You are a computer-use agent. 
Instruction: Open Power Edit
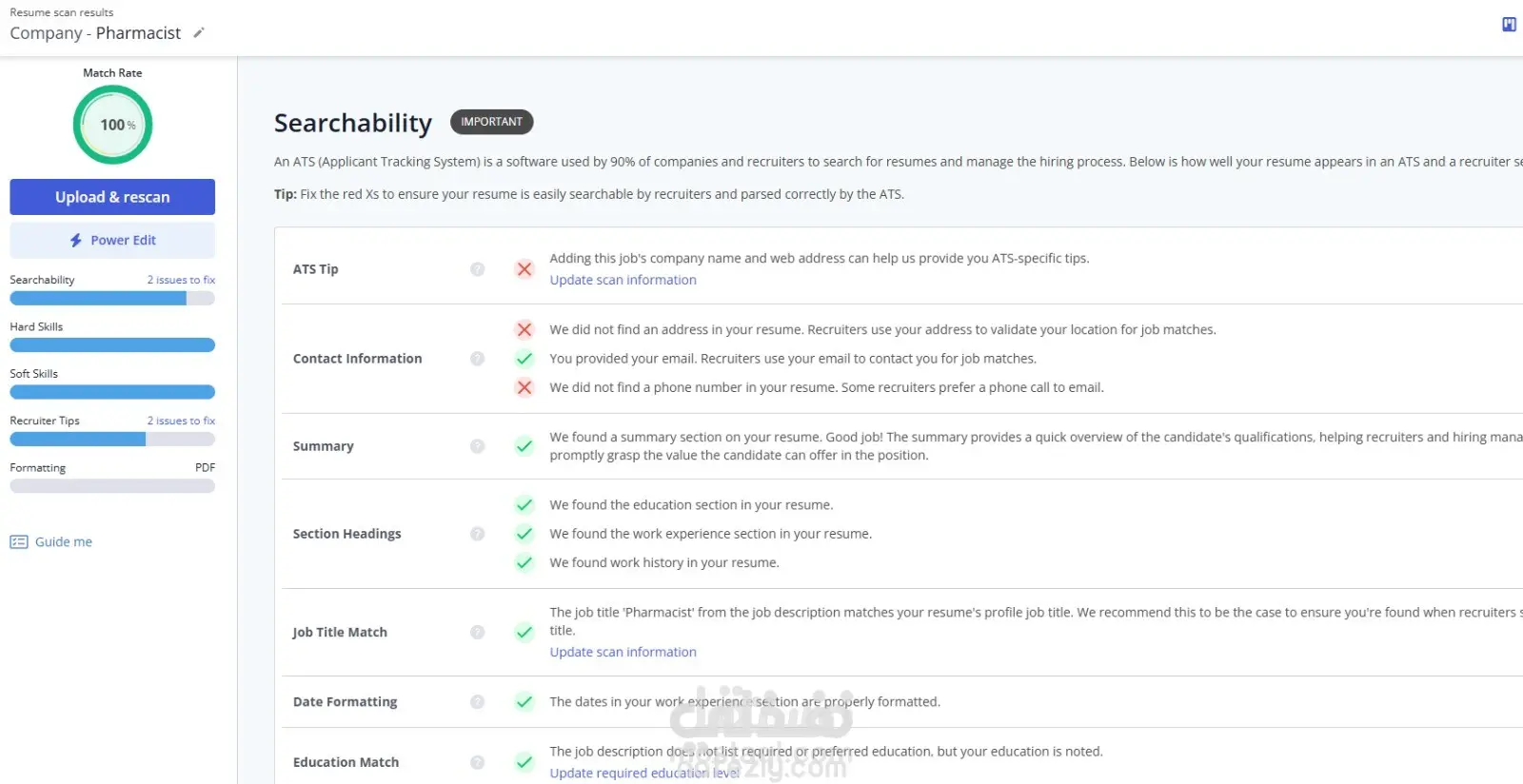pos(112,241)
